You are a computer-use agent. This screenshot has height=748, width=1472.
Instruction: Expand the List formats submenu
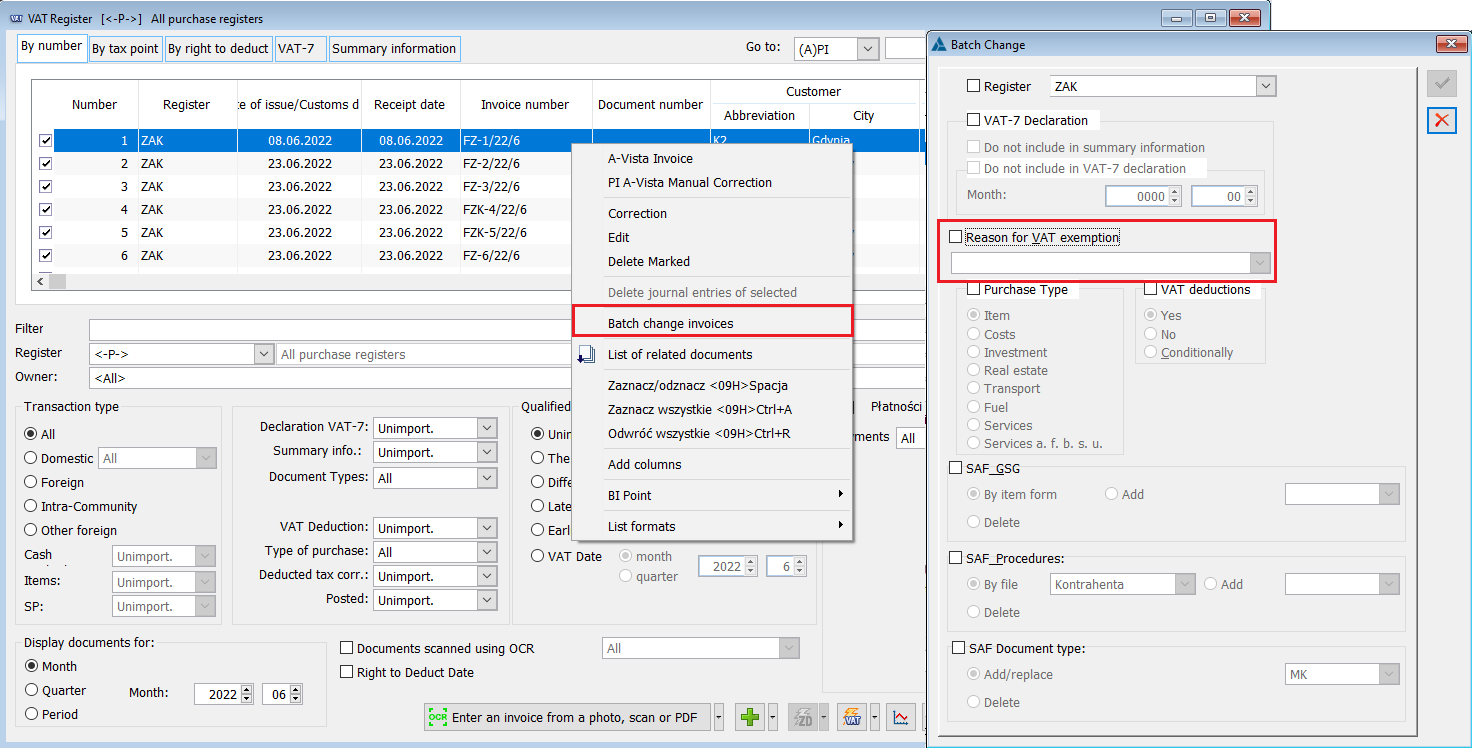click(712, 526)
